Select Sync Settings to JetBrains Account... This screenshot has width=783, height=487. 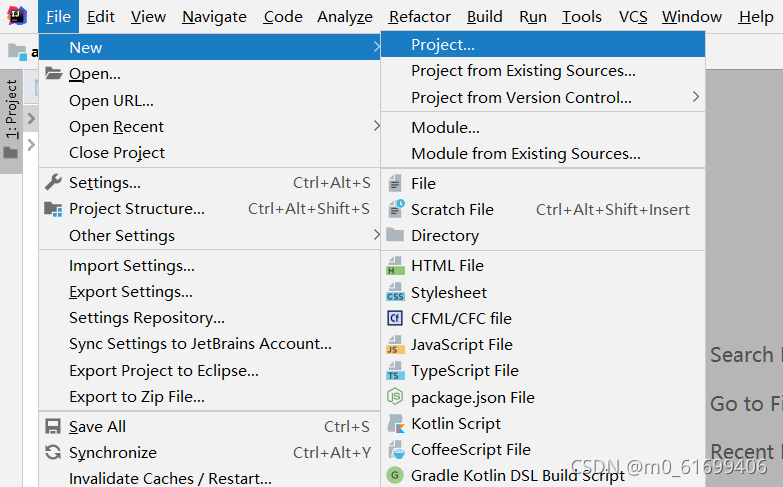point(209,344)
